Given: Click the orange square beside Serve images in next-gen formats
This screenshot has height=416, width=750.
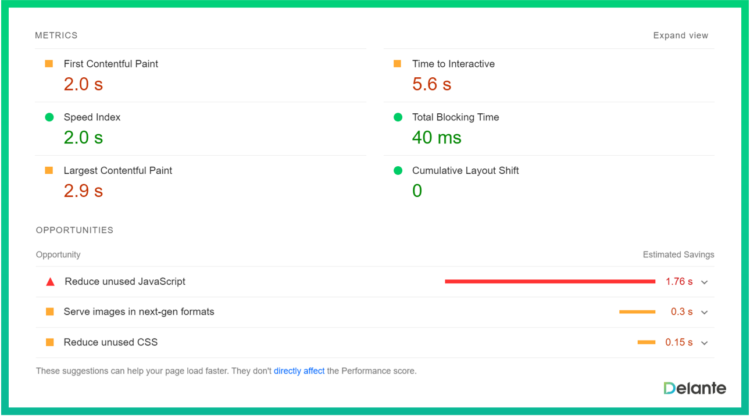Looking at the screenshot, I should point(48,312).
